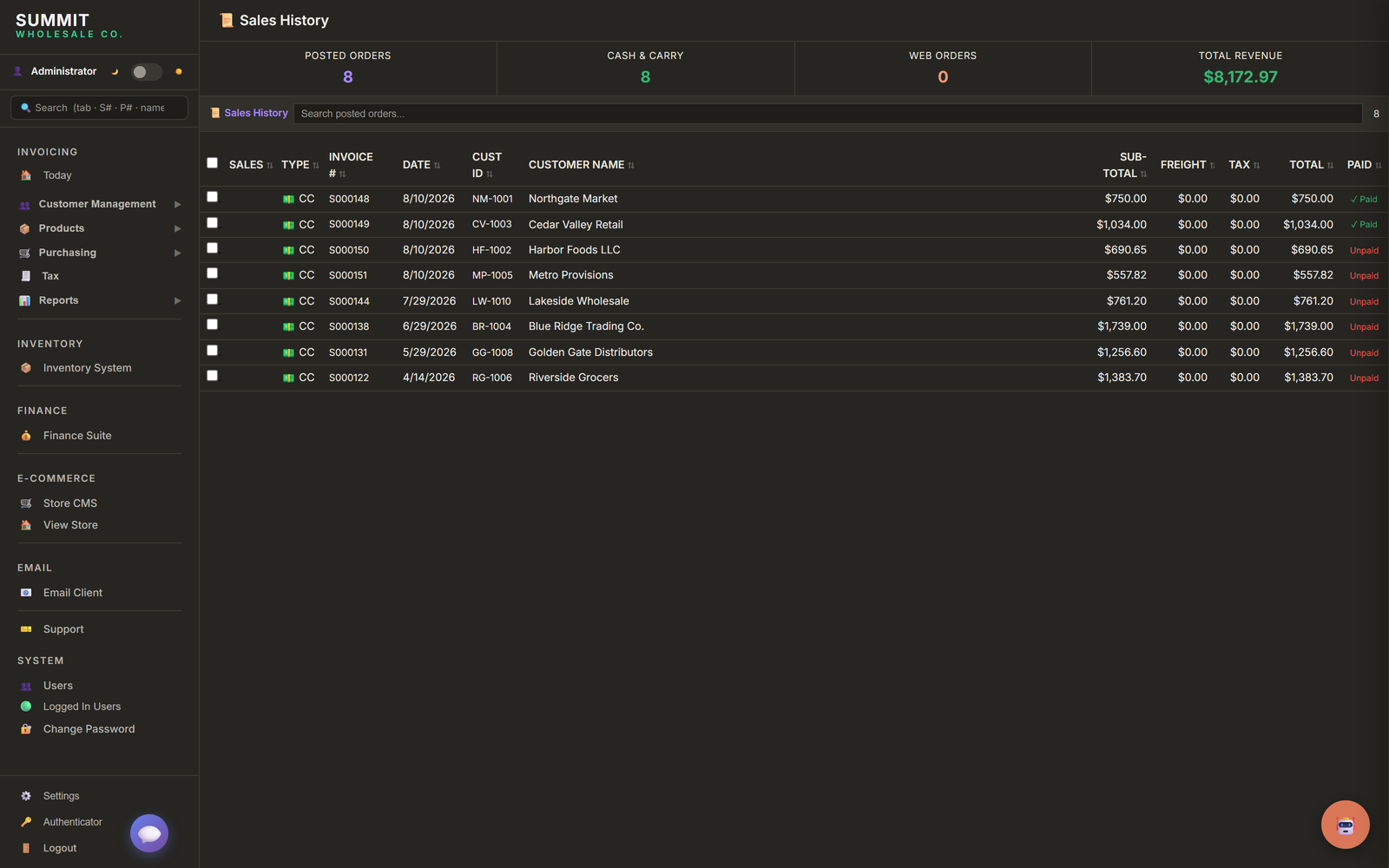The height and width of the screenshot is (868, 1389).
Task: Click the Administrator user avatar icon
Action: pos(17,71)
